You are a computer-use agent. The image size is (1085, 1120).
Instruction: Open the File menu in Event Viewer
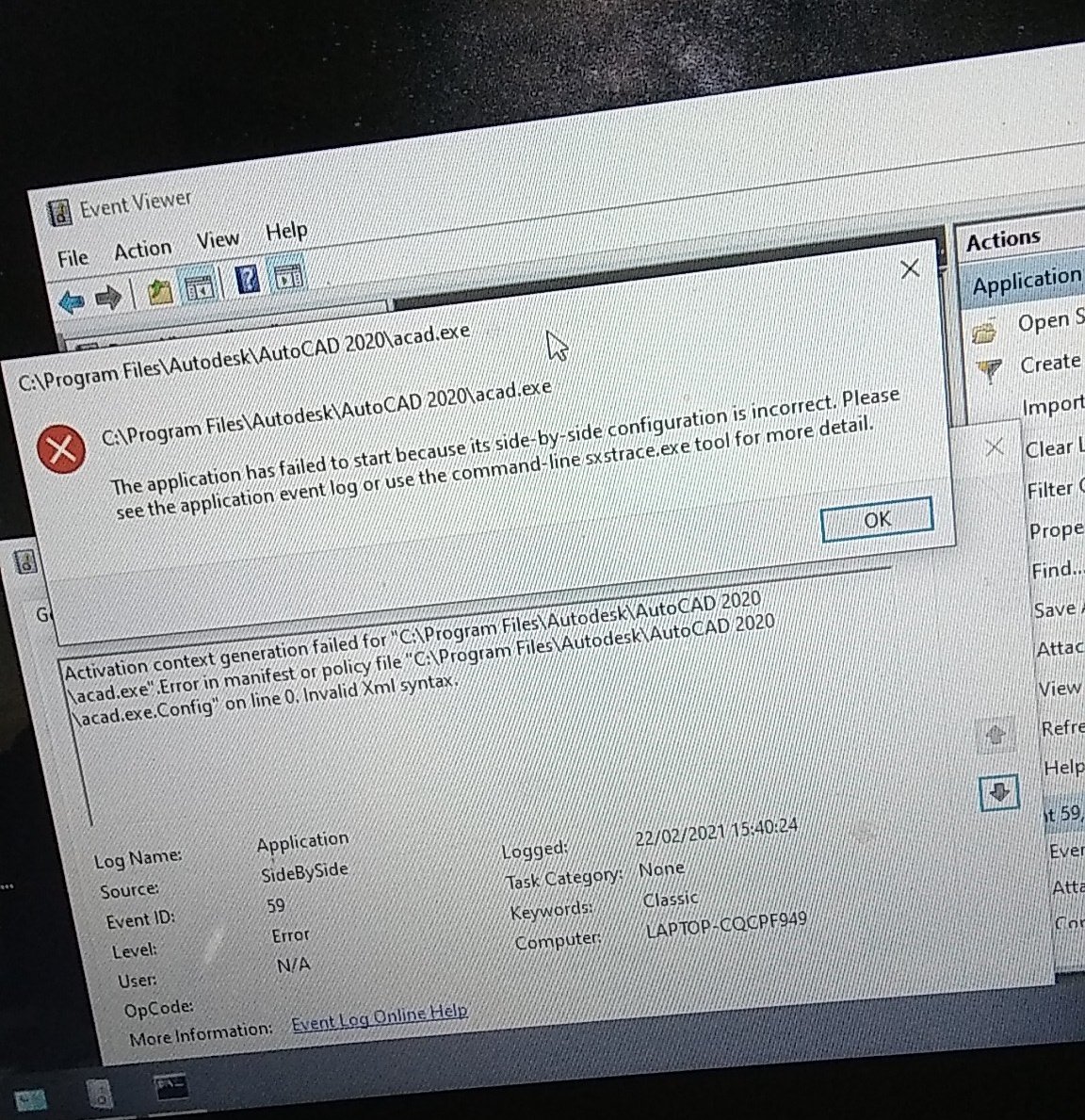pyautogui.click(x=73, y=258)
